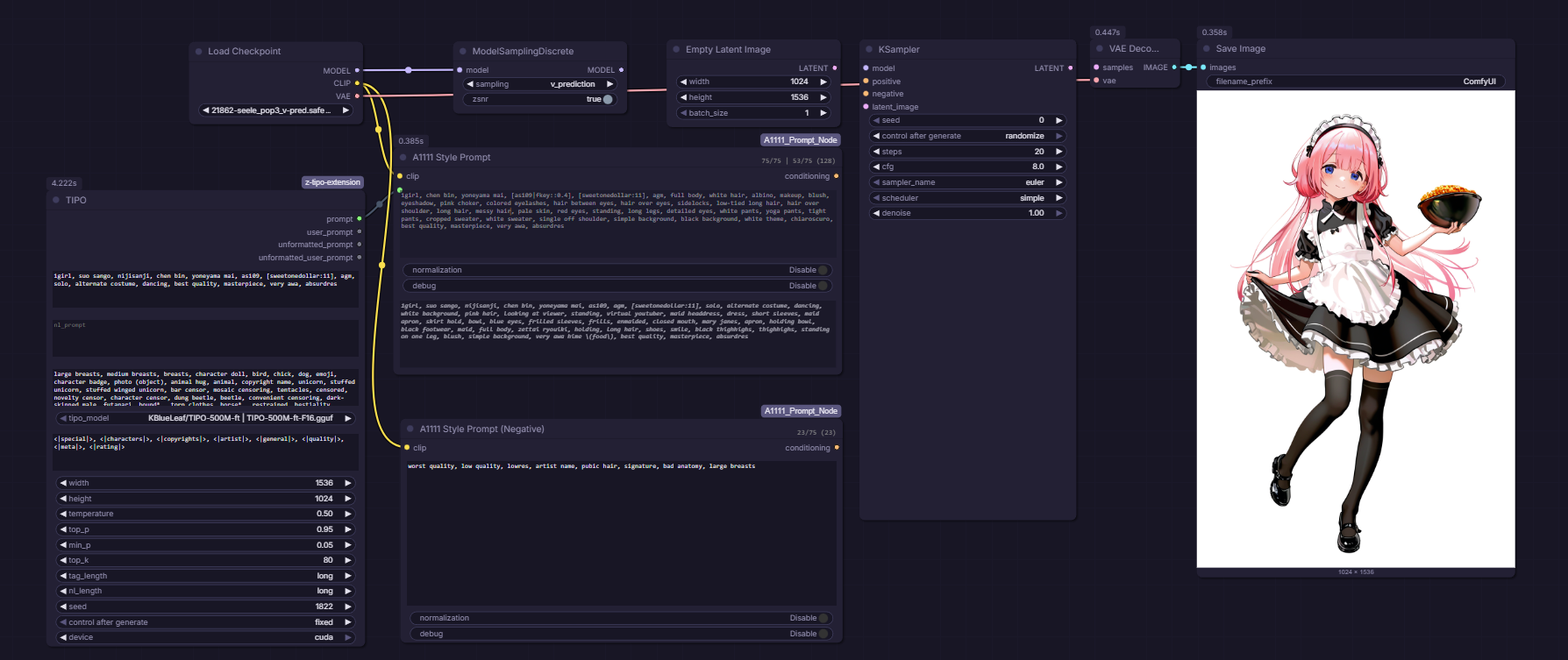Click the TIPO format box starting '<|special|>'
This screenshot has height=660, width=1568.
pos(206,451)
